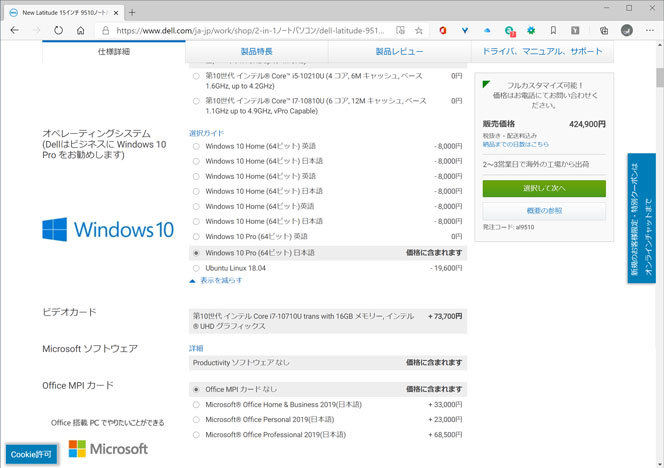Click the + 73,700円 video card price

point(445,316)
